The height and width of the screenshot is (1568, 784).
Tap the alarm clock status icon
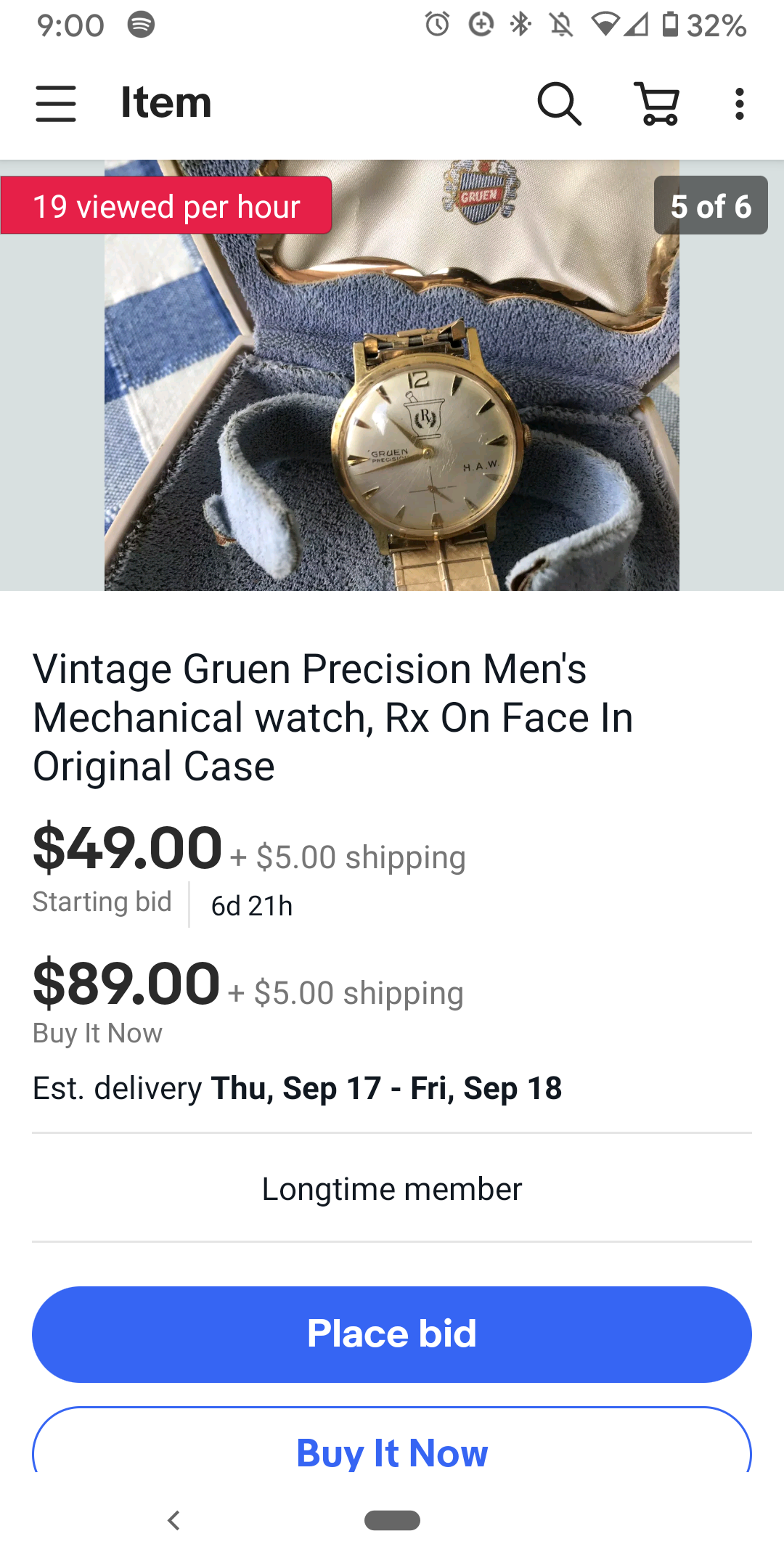coord(437,25)
